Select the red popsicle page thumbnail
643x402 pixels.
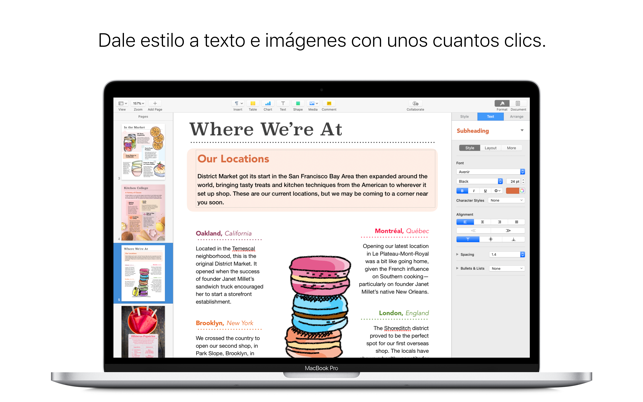(x=143, y=331)
